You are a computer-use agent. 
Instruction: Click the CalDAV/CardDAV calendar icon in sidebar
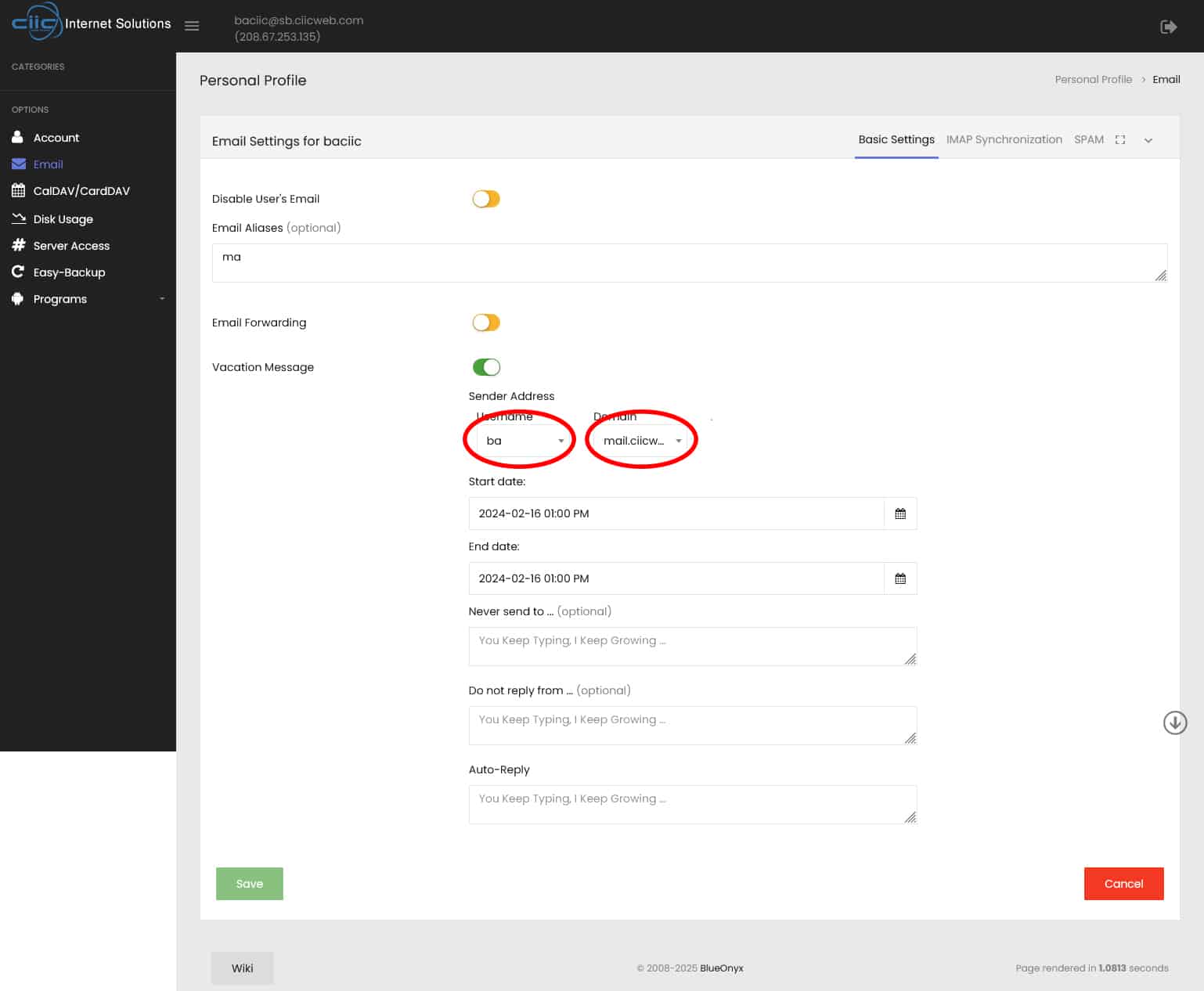coord(18,190)
